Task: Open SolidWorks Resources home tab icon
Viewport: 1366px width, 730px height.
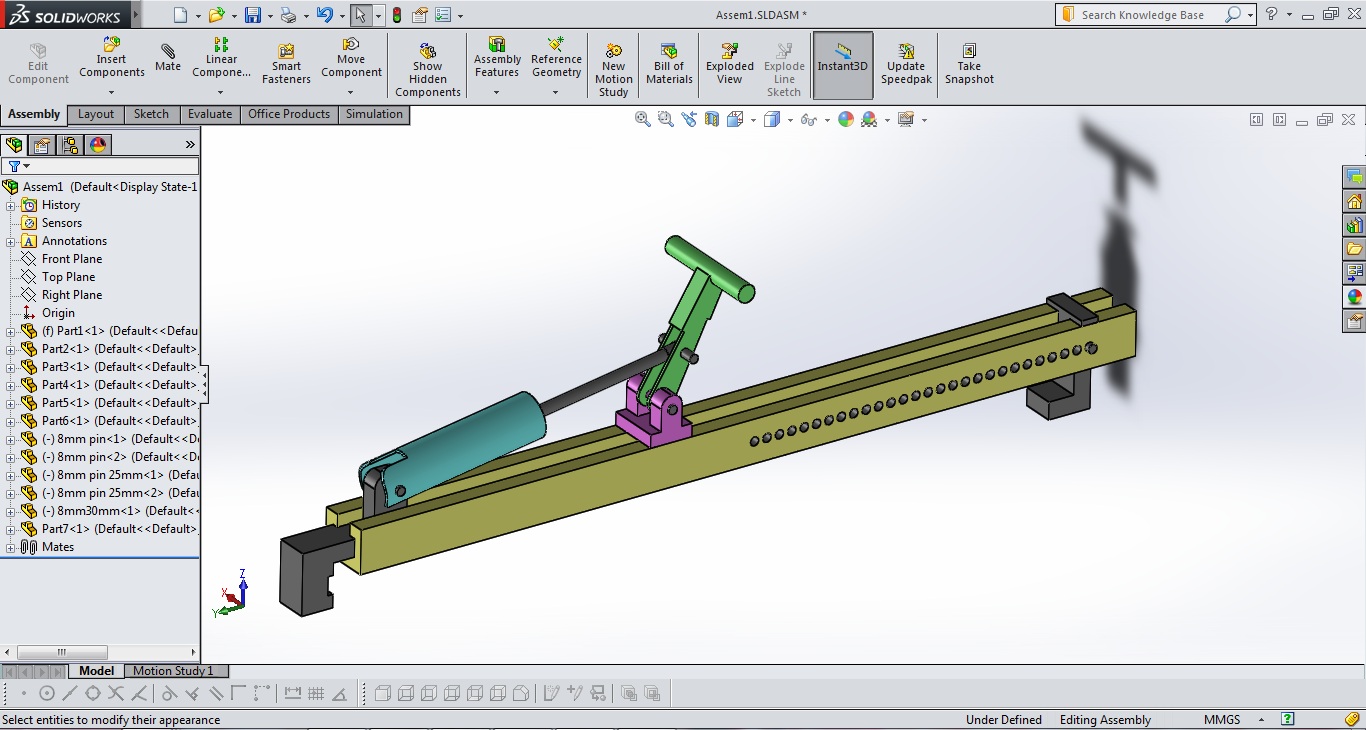Action: point(1354,201)
